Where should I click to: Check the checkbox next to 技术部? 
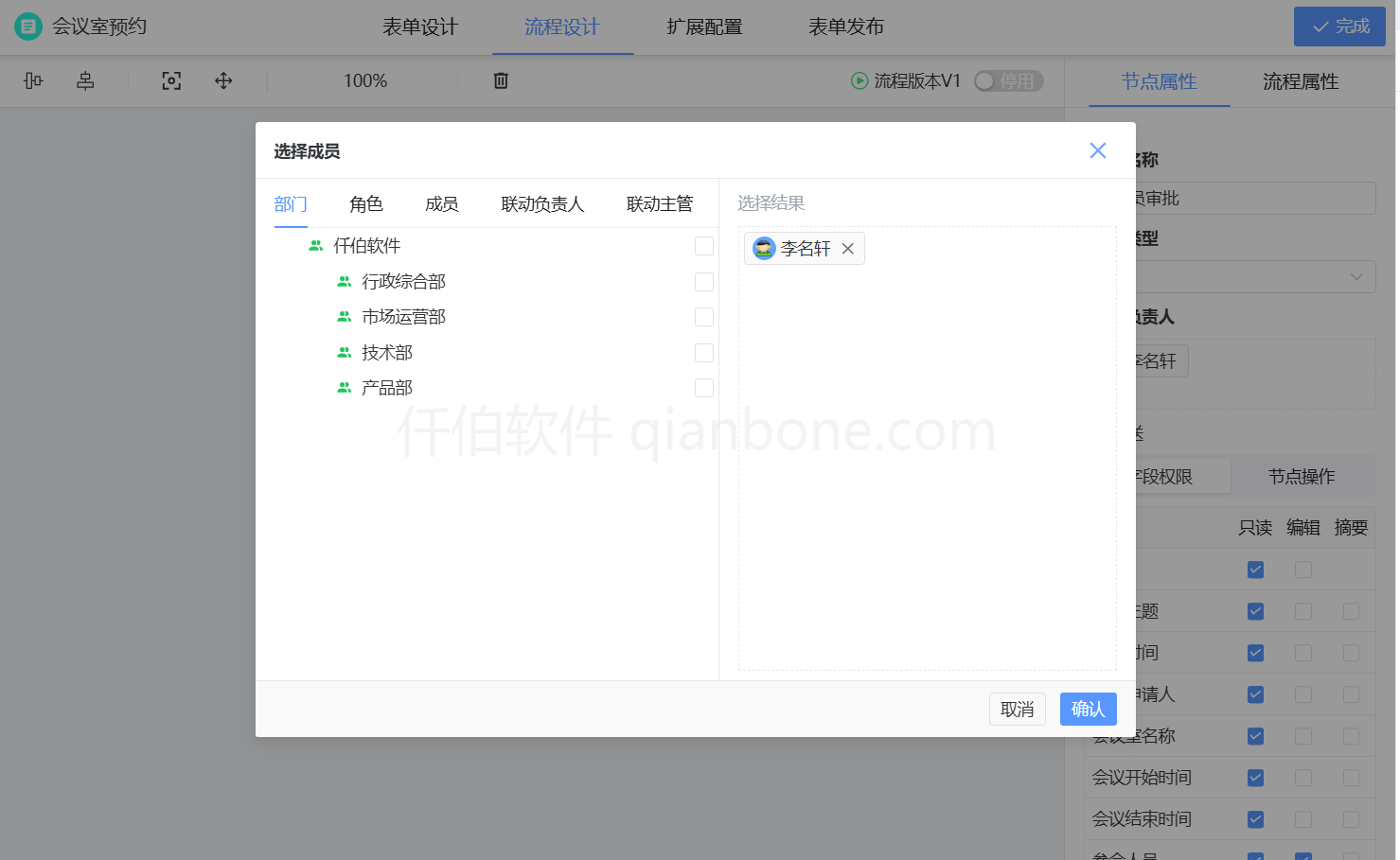coord(704,352)
